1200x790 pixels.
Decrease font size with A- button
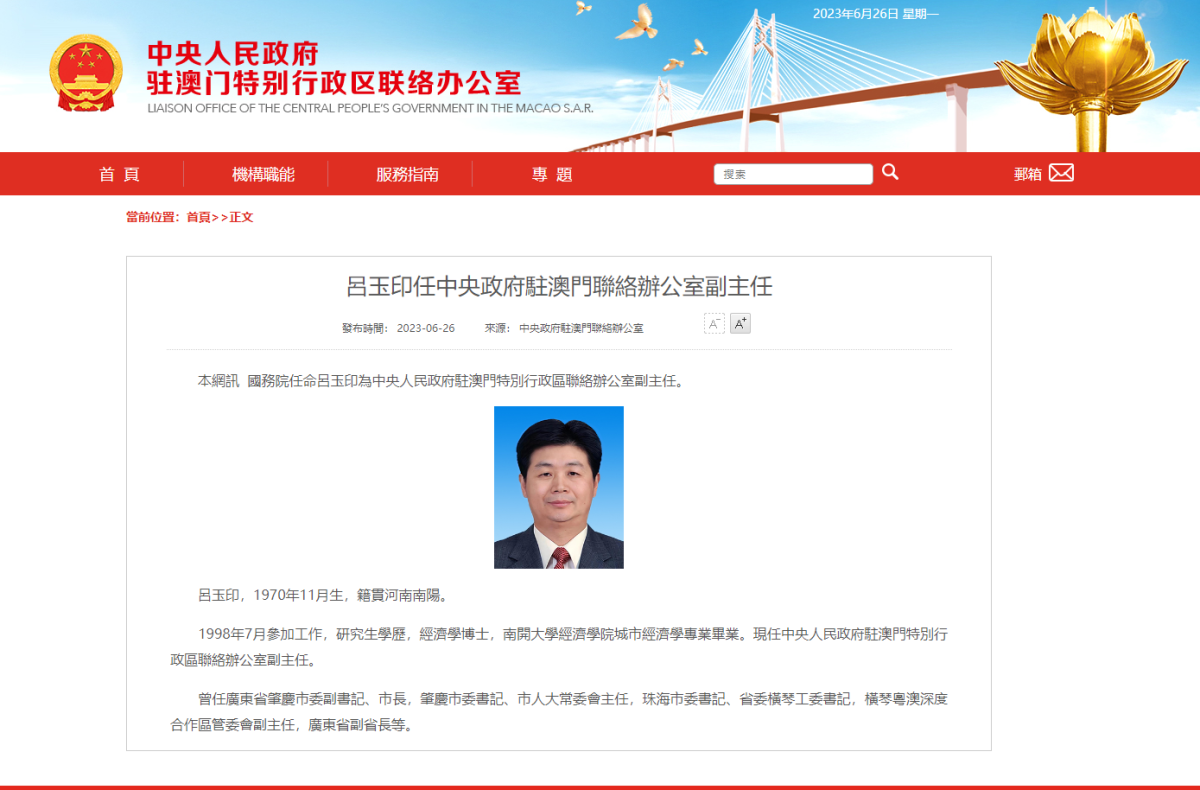pyautogui.click(x=714, y=323)
